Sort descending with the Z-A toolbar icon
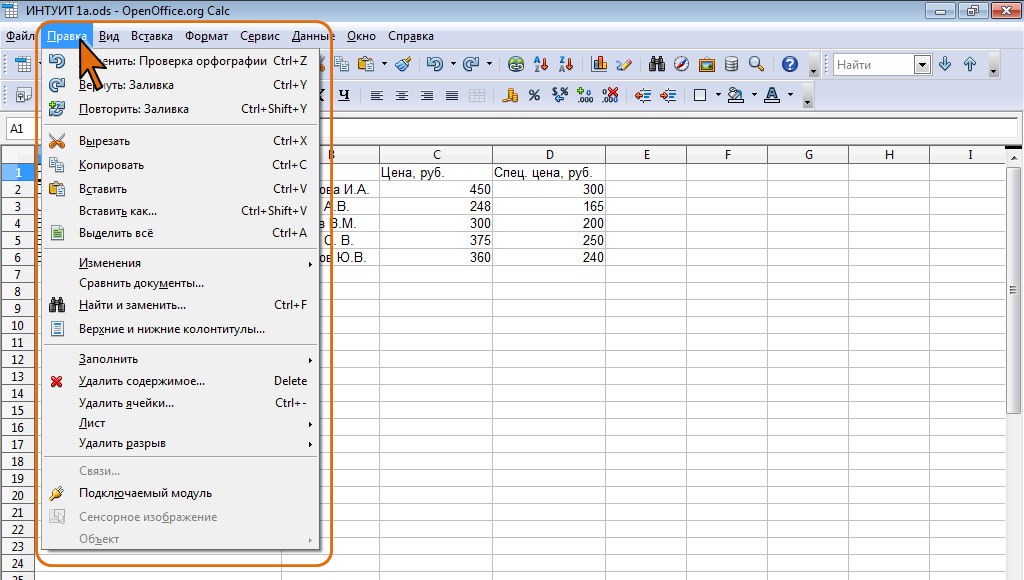This screenshot has height=580, width=1024. pos(566,64)
